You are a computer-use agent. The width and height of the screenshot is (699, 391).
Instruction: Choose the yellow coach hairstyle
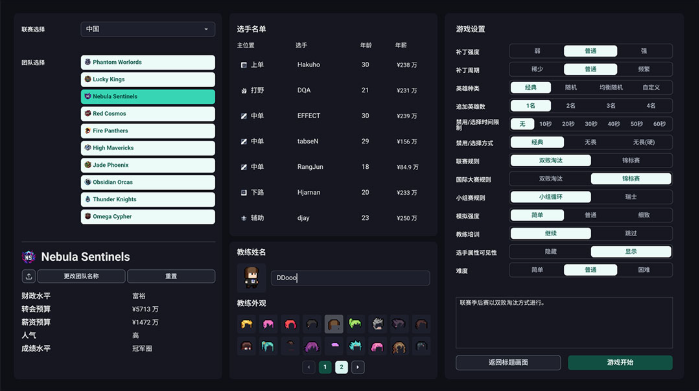pos(247,324)
